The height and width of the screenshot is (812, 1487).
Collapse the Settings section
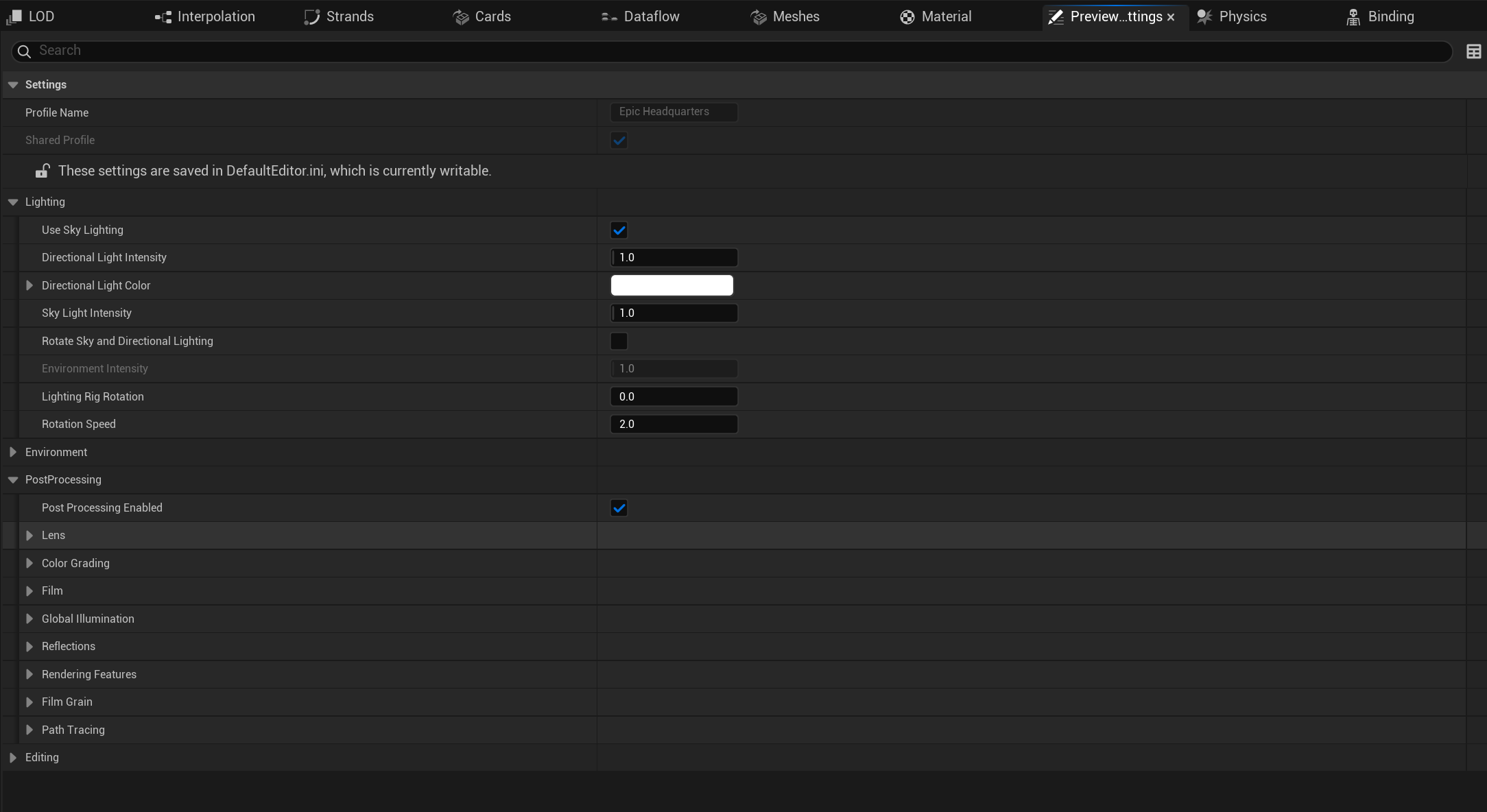pos(13,85)
